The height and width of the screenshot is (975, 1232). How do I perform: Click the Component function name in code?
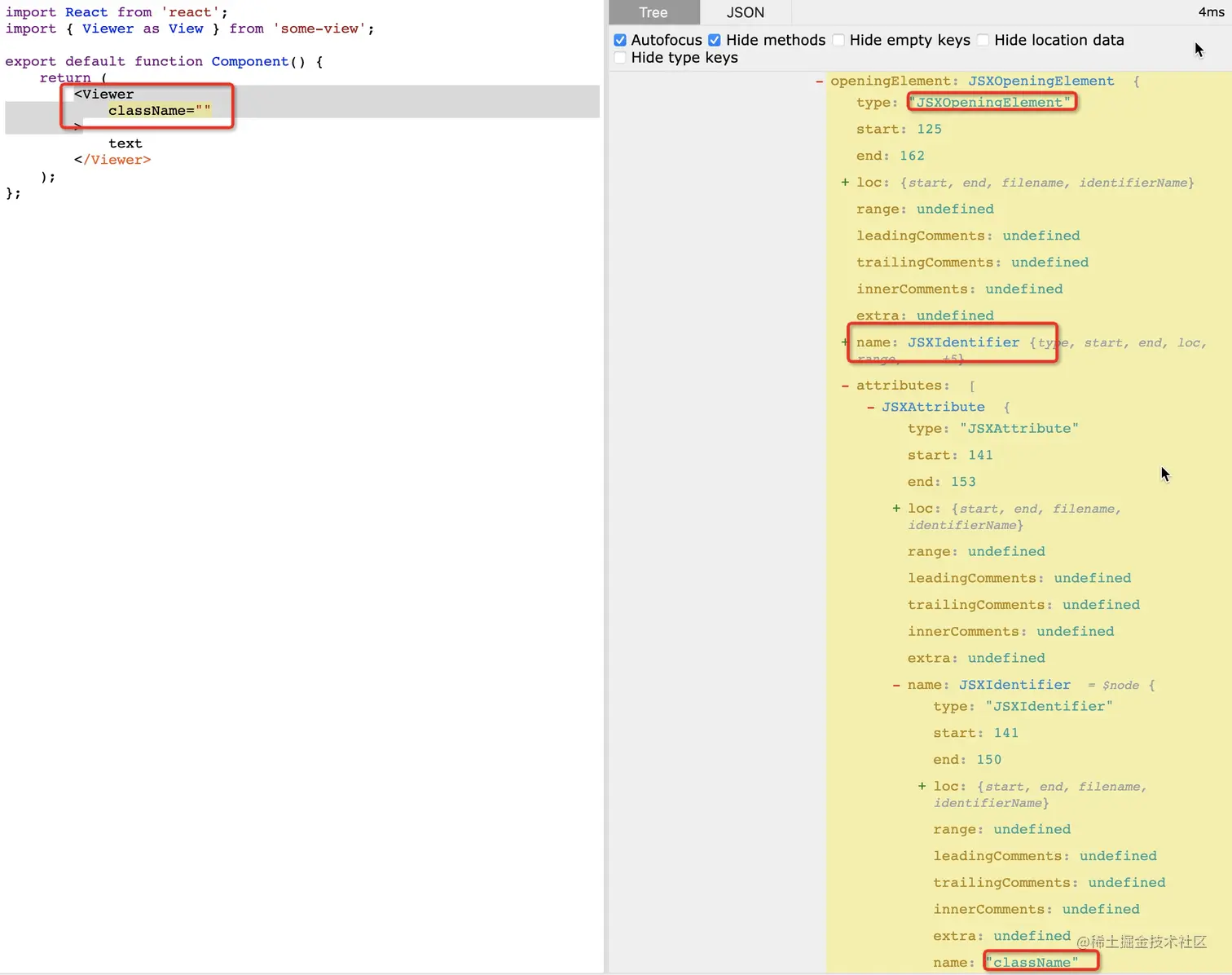click(x=250, y=61)
